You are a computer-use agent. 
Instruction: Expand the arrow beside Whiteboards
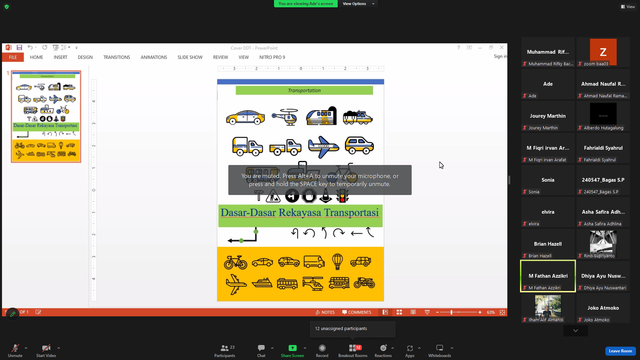452,348
